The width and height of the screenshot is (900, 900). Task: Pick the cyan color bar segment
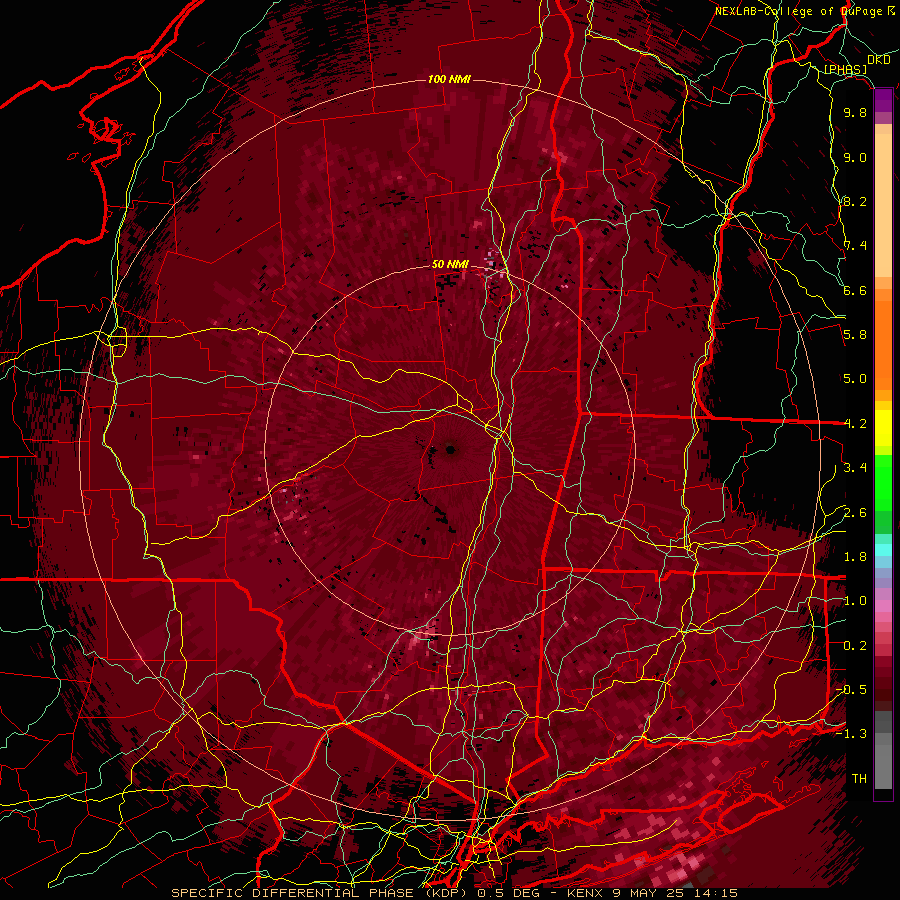pos(883,549)
